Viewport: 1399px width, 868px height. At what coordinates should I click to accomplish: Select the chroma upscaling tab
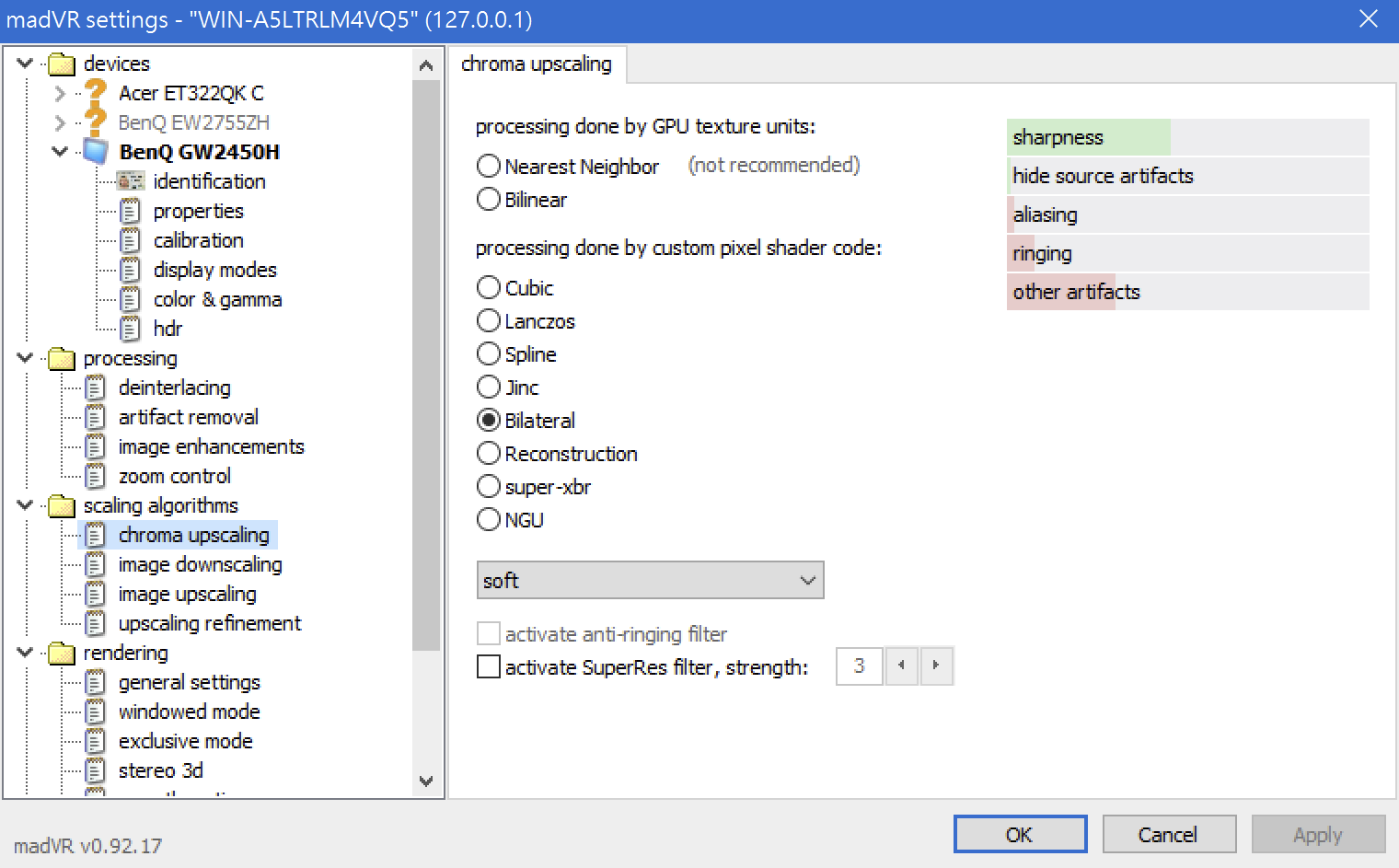[537, 64]
